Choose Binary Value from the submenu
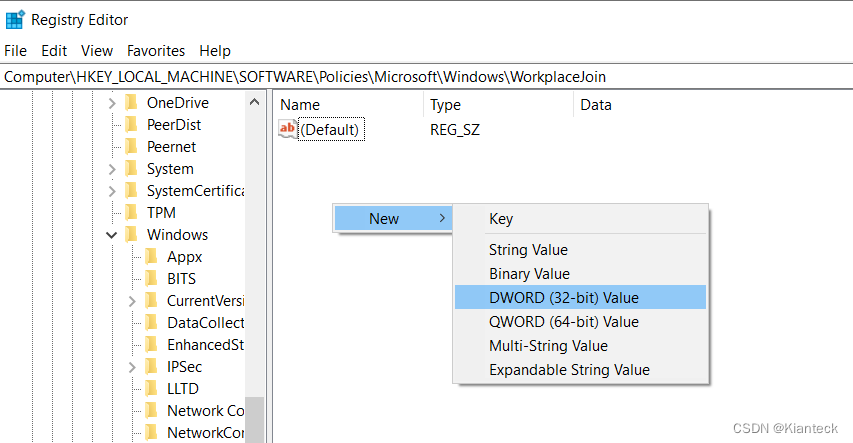The height and width of the screenshot is (443, 853). pyautogui.click(x=580, y=274)
